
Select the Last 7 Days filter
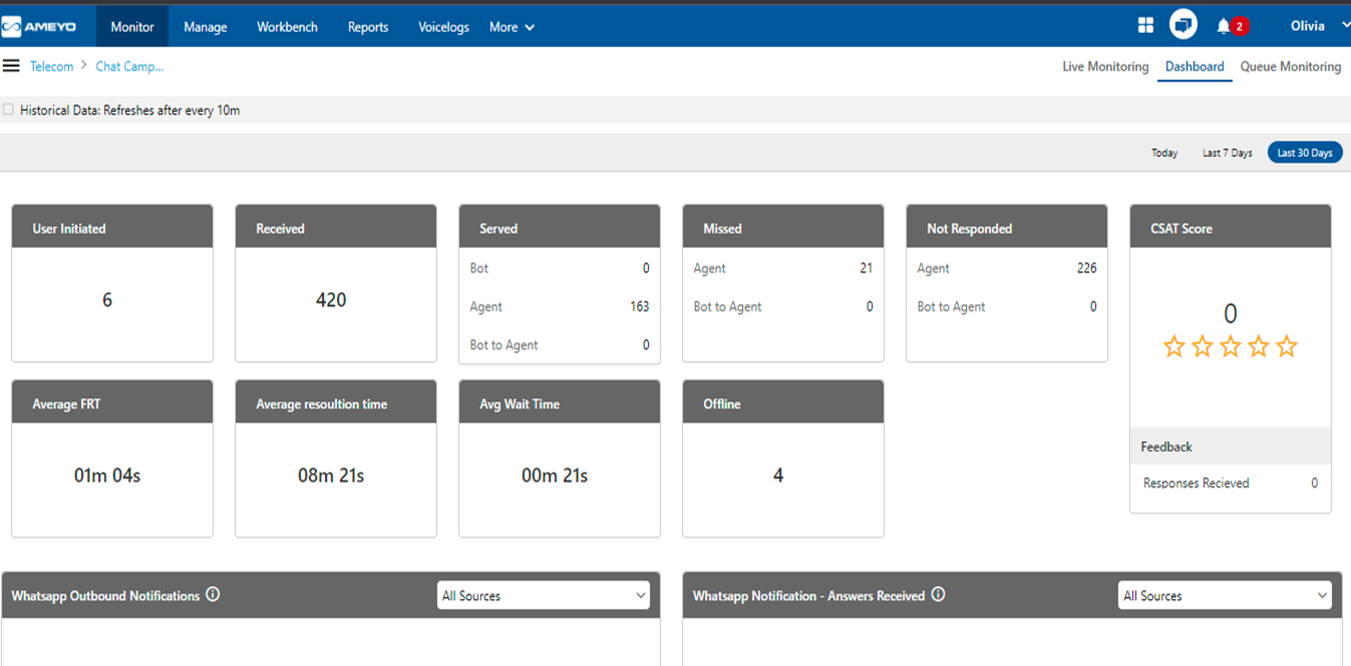pyautogui.click(x=1227, y=153)
